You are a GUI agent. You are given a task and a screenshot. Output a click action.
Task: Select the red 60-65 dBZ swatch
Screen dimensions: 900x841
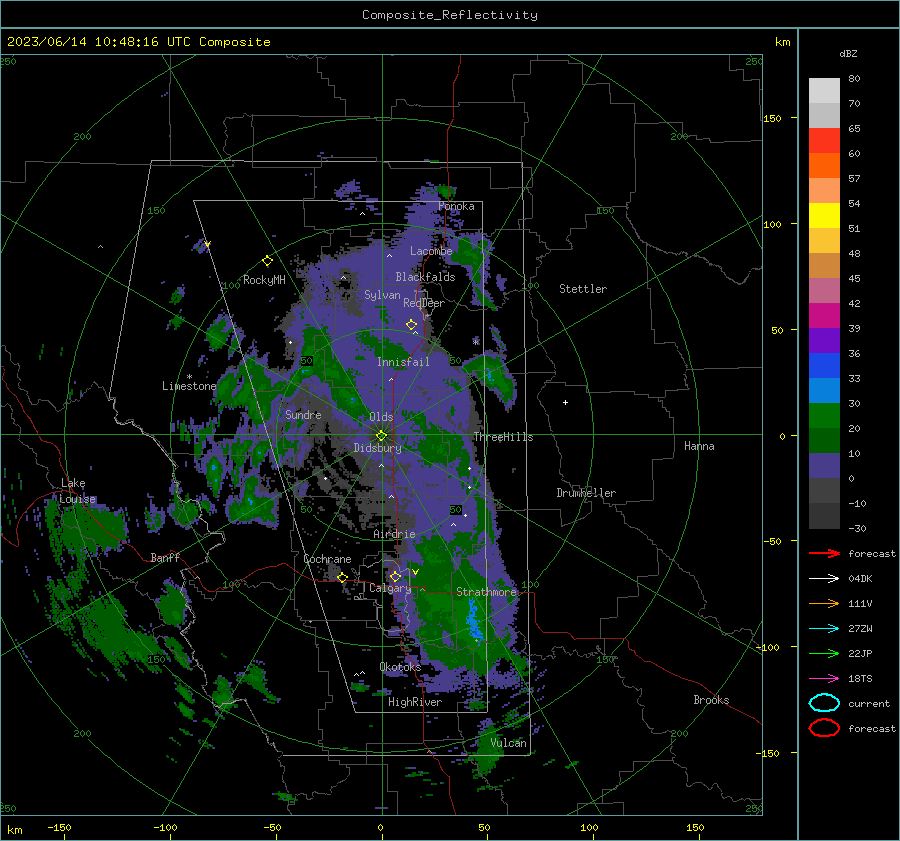[x=824, y=141]
